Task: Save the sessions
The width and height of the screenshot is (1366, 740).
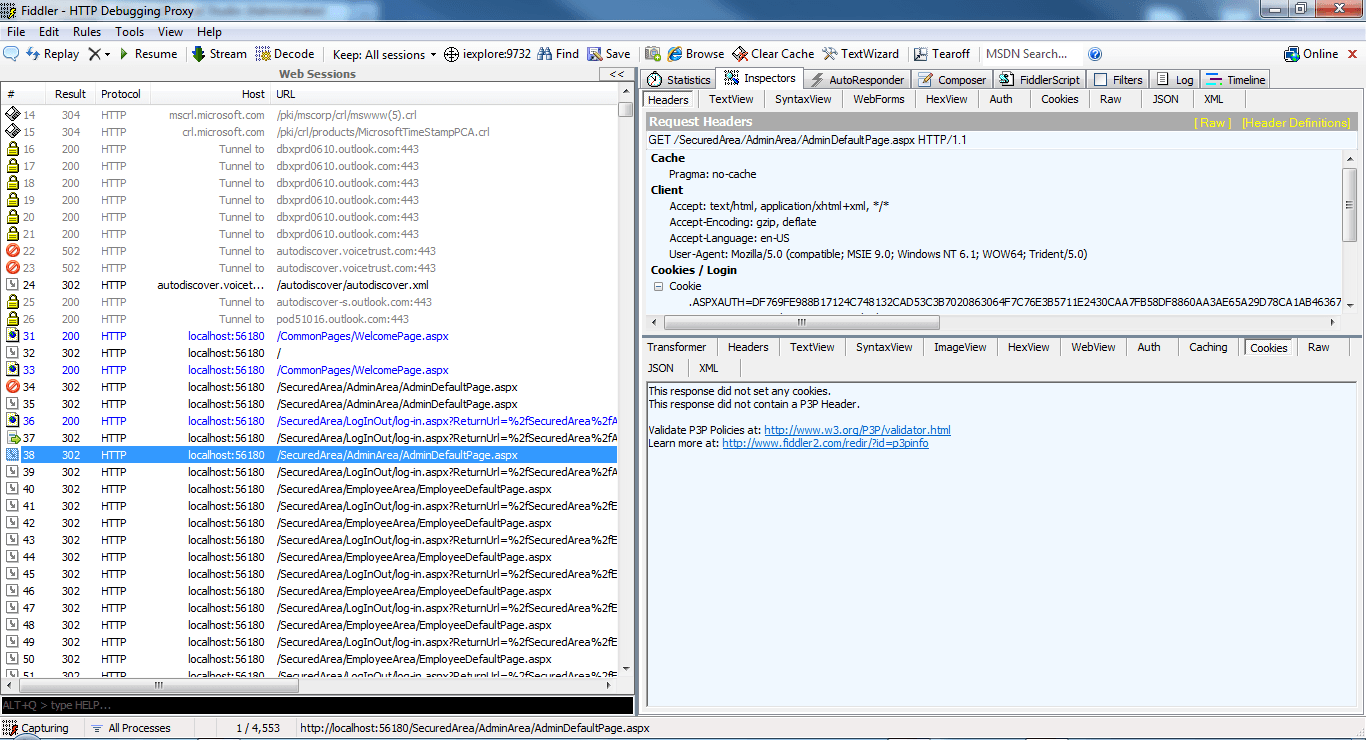Action: [609, 54]
